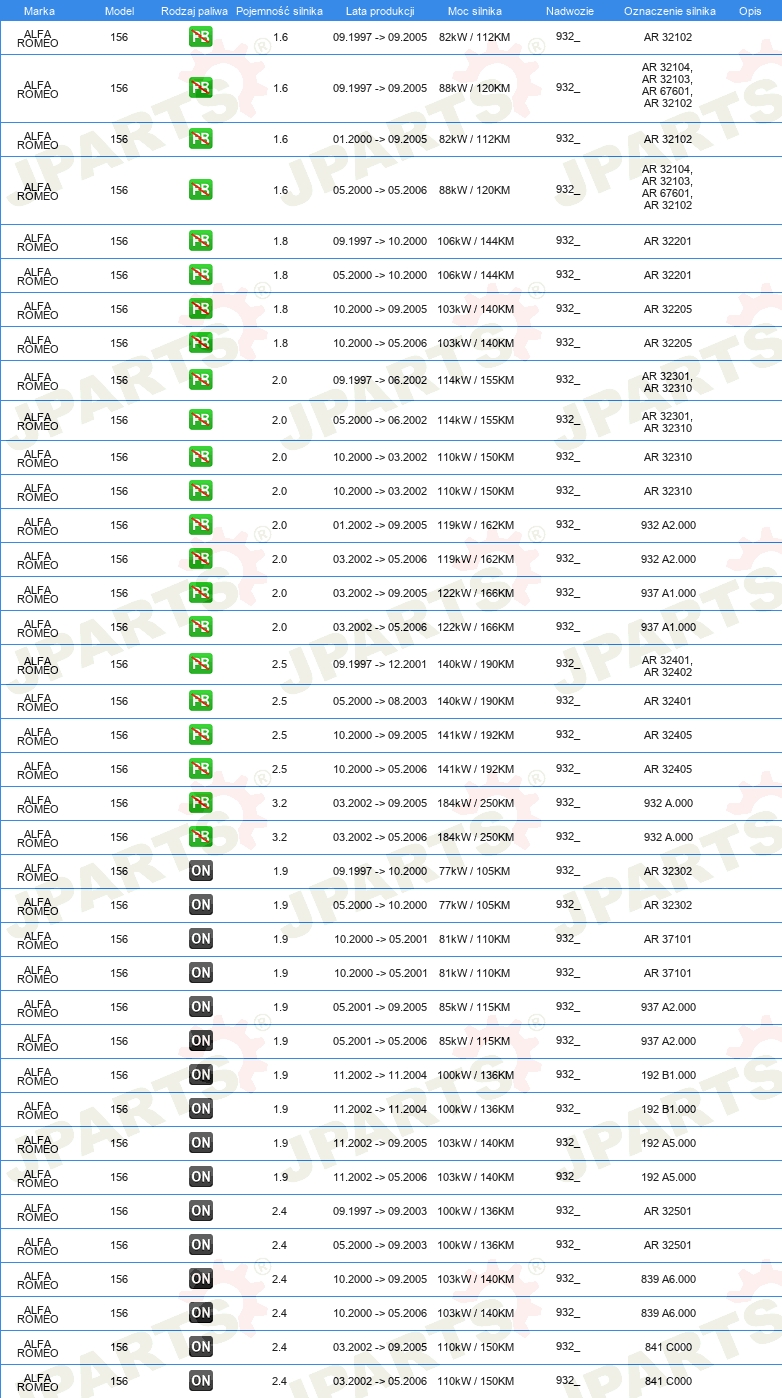The width and height of the screenshot is (782, 1398).
Task: Click petrol icon for 1.8 103kW row ending 05.2006
Action: point(200,343)
